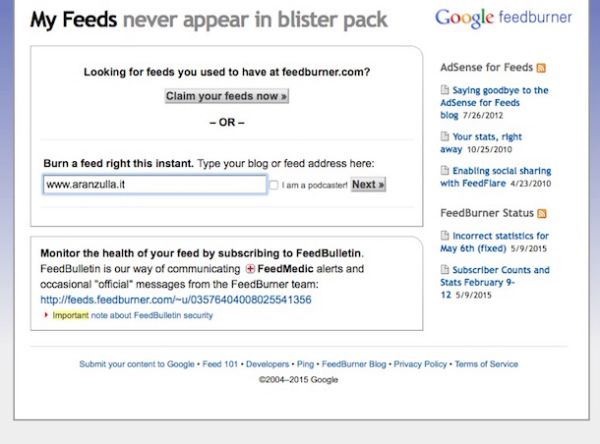Image resolution: width=600 pixels, height=444 pixels.
Task: Click document icon beside Your stats post
Action: click(x=445, y=137)
